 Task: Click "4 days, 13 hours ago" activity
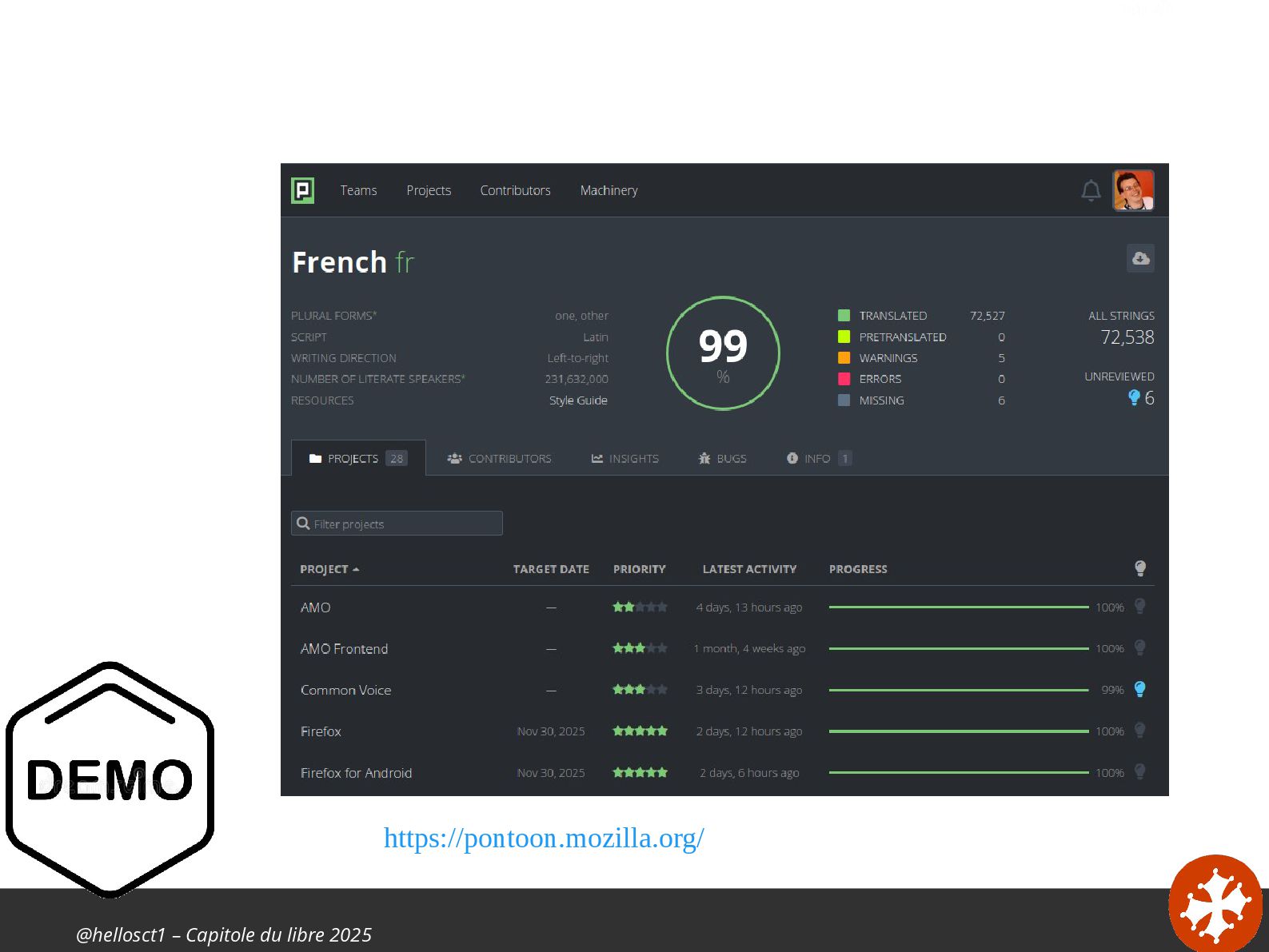[x=749, y=607]
